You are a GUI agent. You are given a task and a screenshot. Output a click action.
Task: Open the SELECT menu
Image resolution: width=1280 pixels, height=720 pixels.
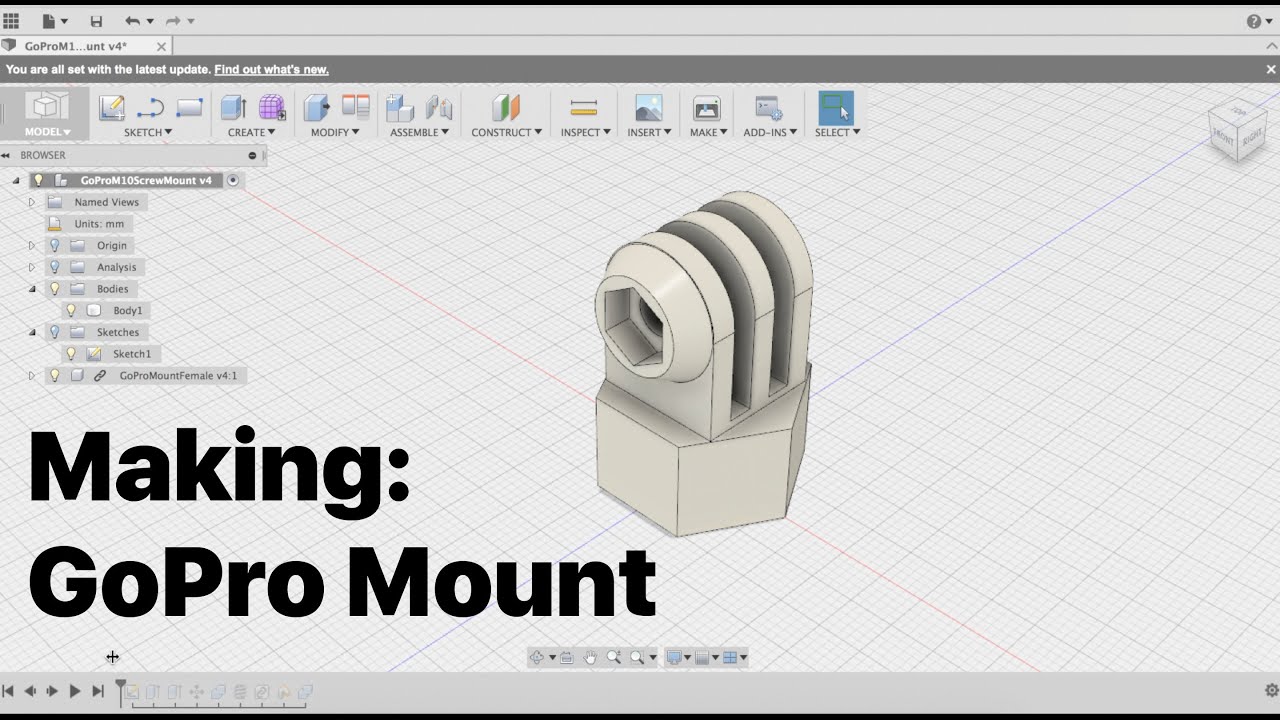coord(837,132)
